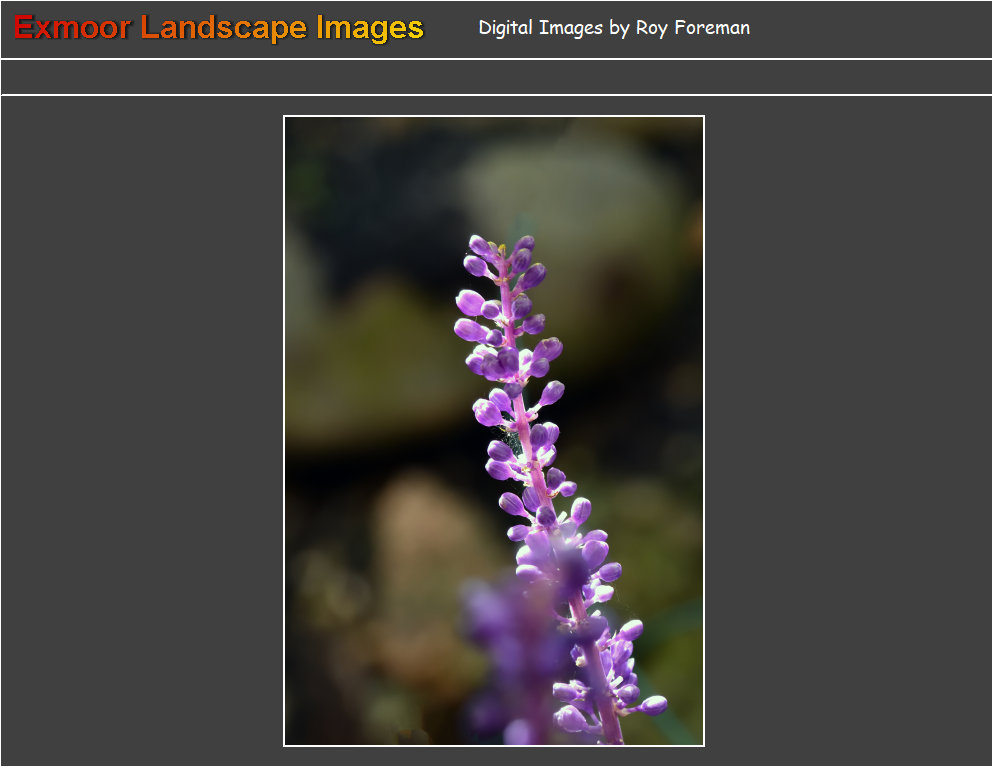993x767 pixels.
Task: Click the empty navigation bar below the header
Action: 496,77
